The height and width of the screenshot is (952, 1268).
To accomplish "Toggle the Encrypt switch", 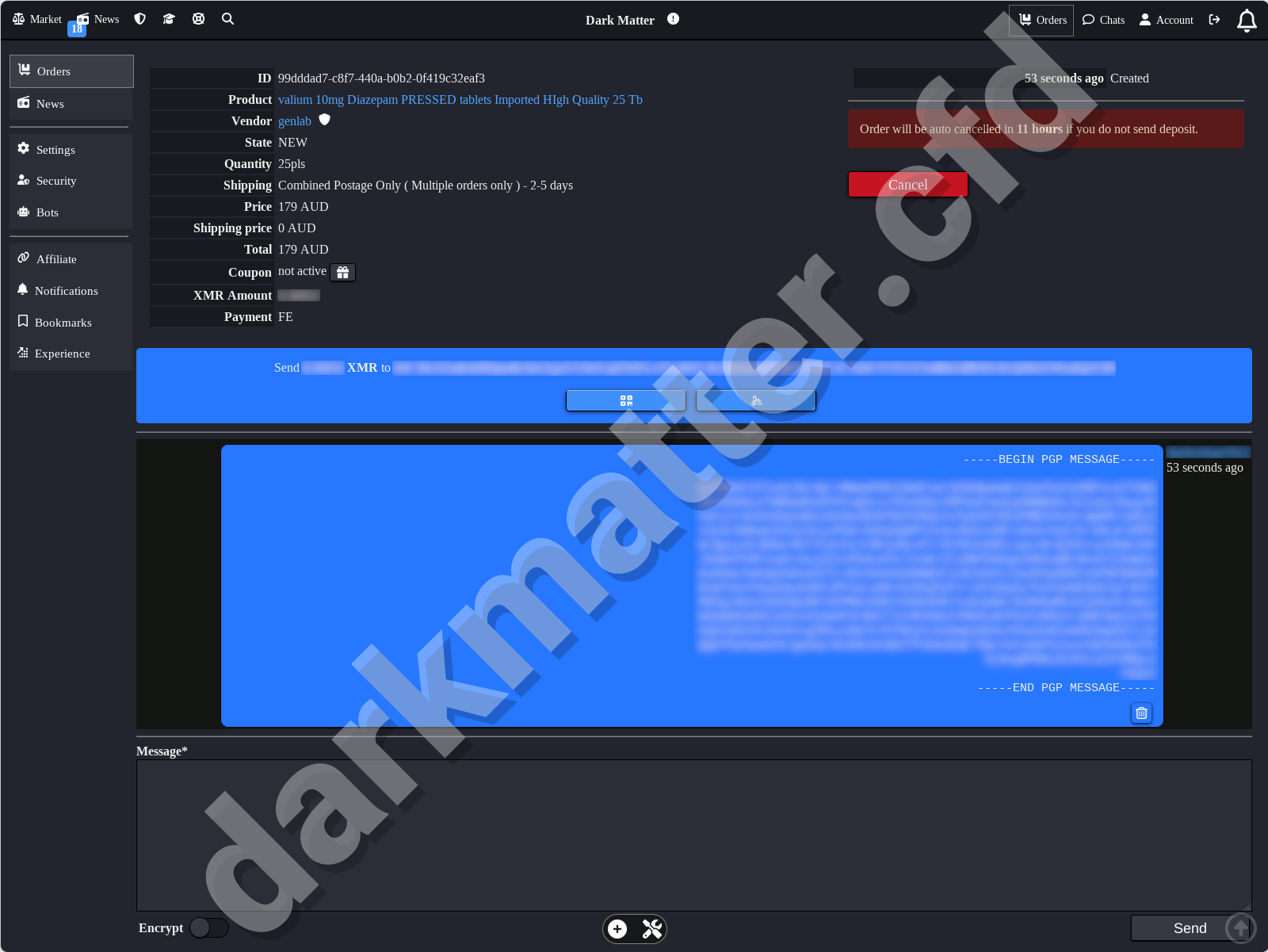I will (x=209, y=927).
